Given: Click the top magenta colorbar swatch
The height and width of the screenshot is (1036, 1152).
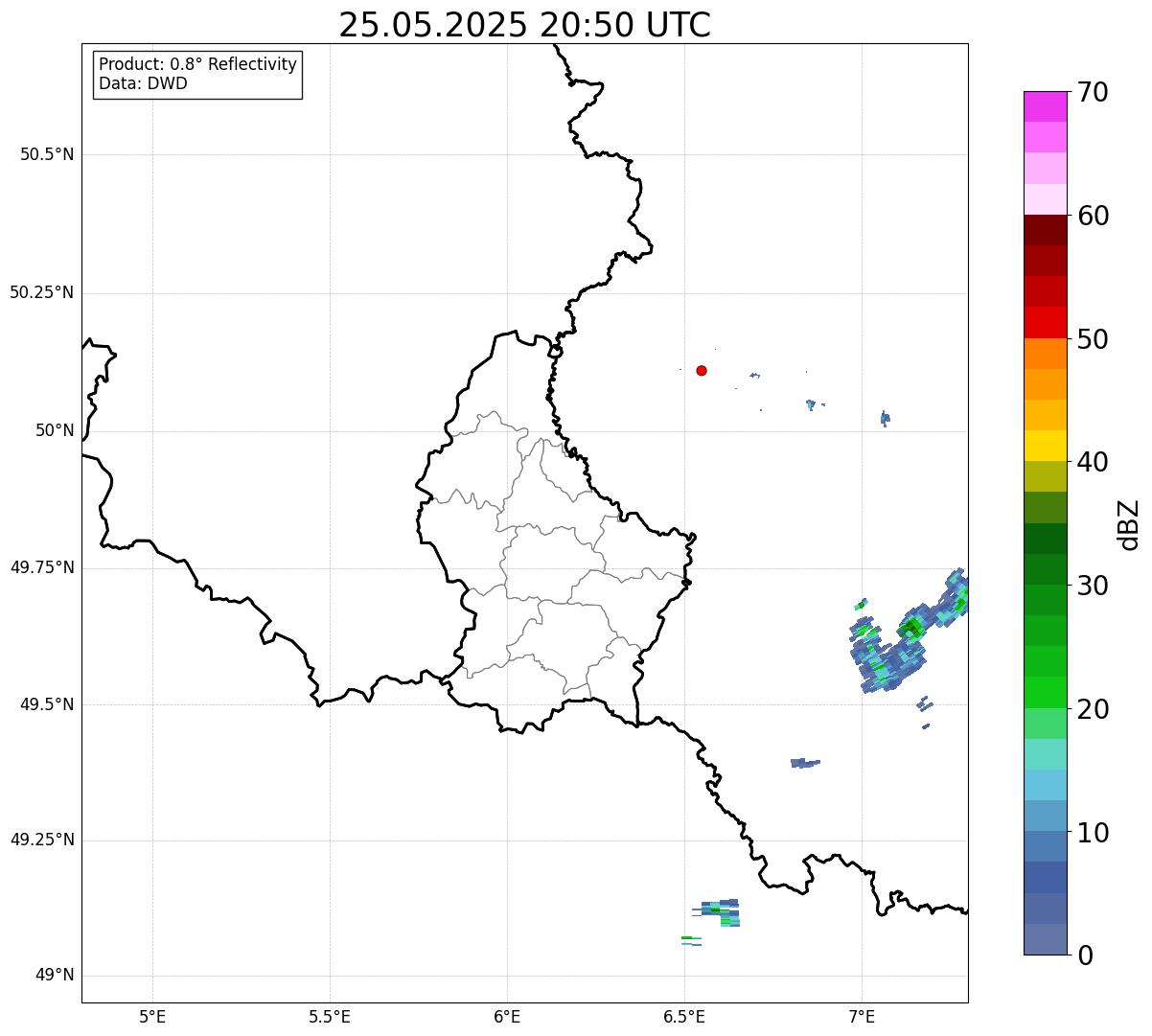Looking at the screenshot, I should 1046,106.
